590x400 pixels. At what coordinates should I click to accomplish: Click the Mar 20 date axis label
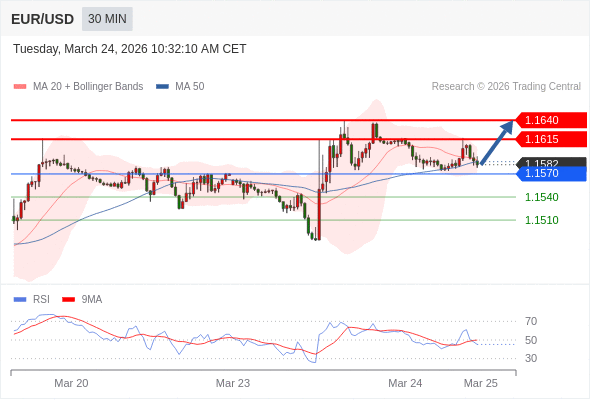(71, 383)
